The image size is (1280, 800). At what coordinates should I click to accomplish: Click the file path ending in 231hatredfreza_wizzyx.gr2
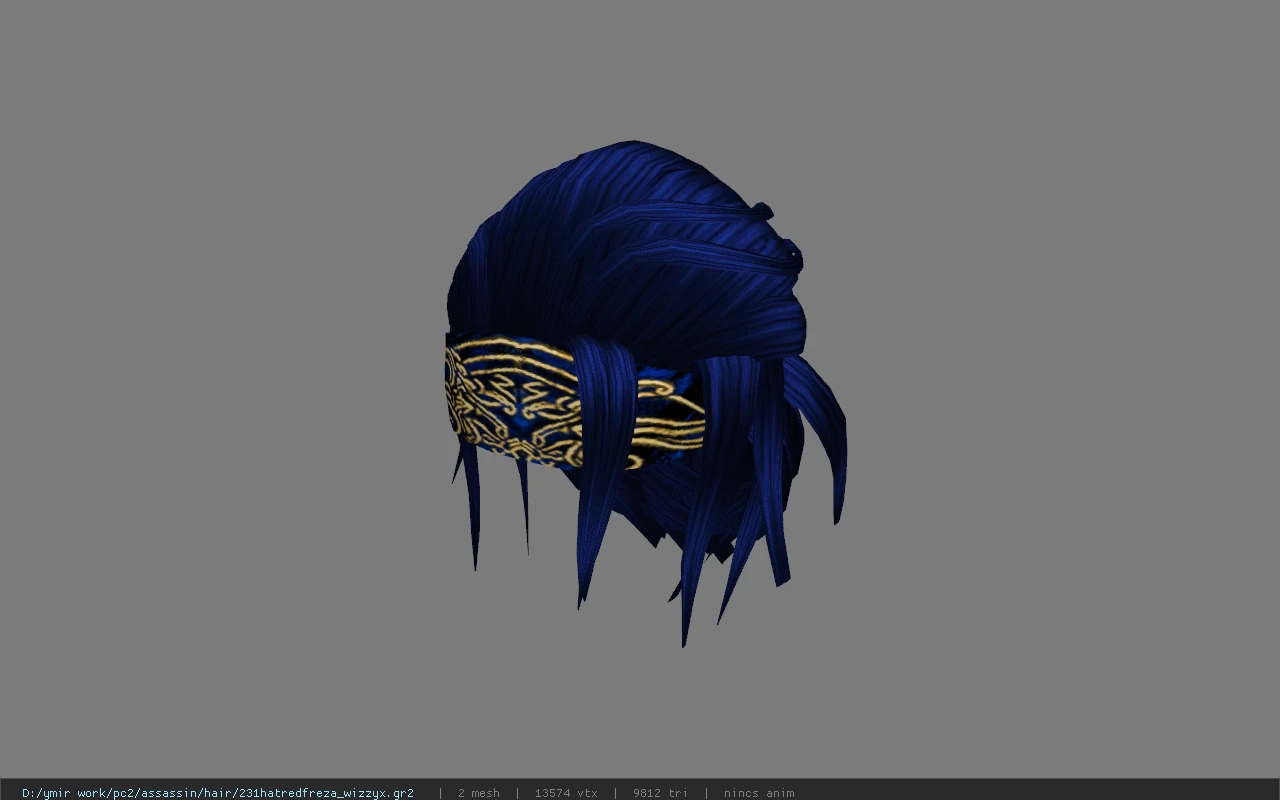pos(218,793)
